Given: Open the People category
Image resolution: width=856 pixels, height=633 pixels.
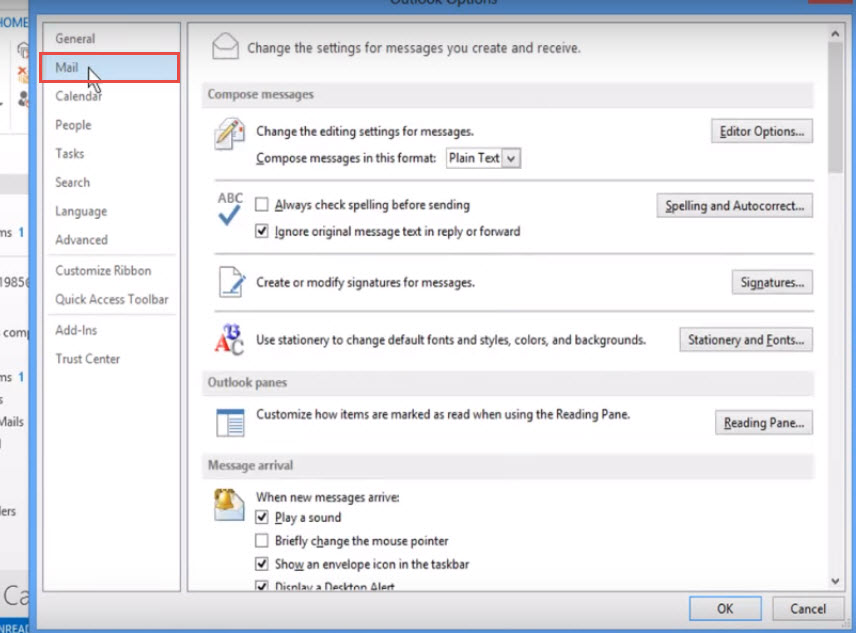Looking at the screenshot, I should (111, 125).
